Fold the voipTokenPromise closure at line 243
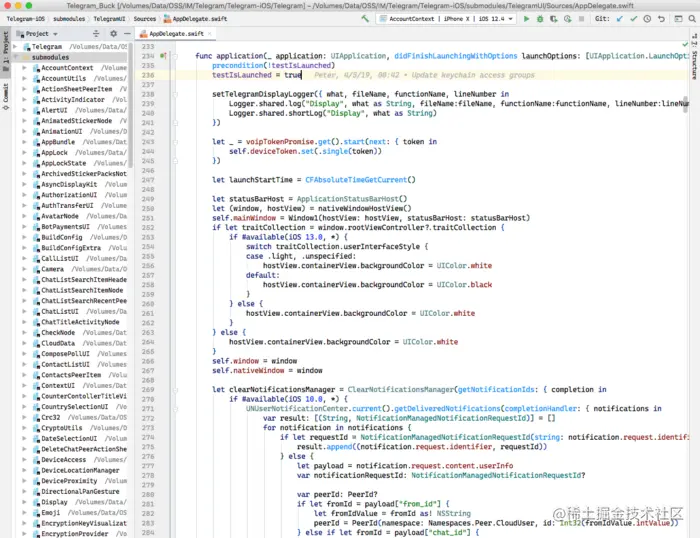 [x=175, y=142]
